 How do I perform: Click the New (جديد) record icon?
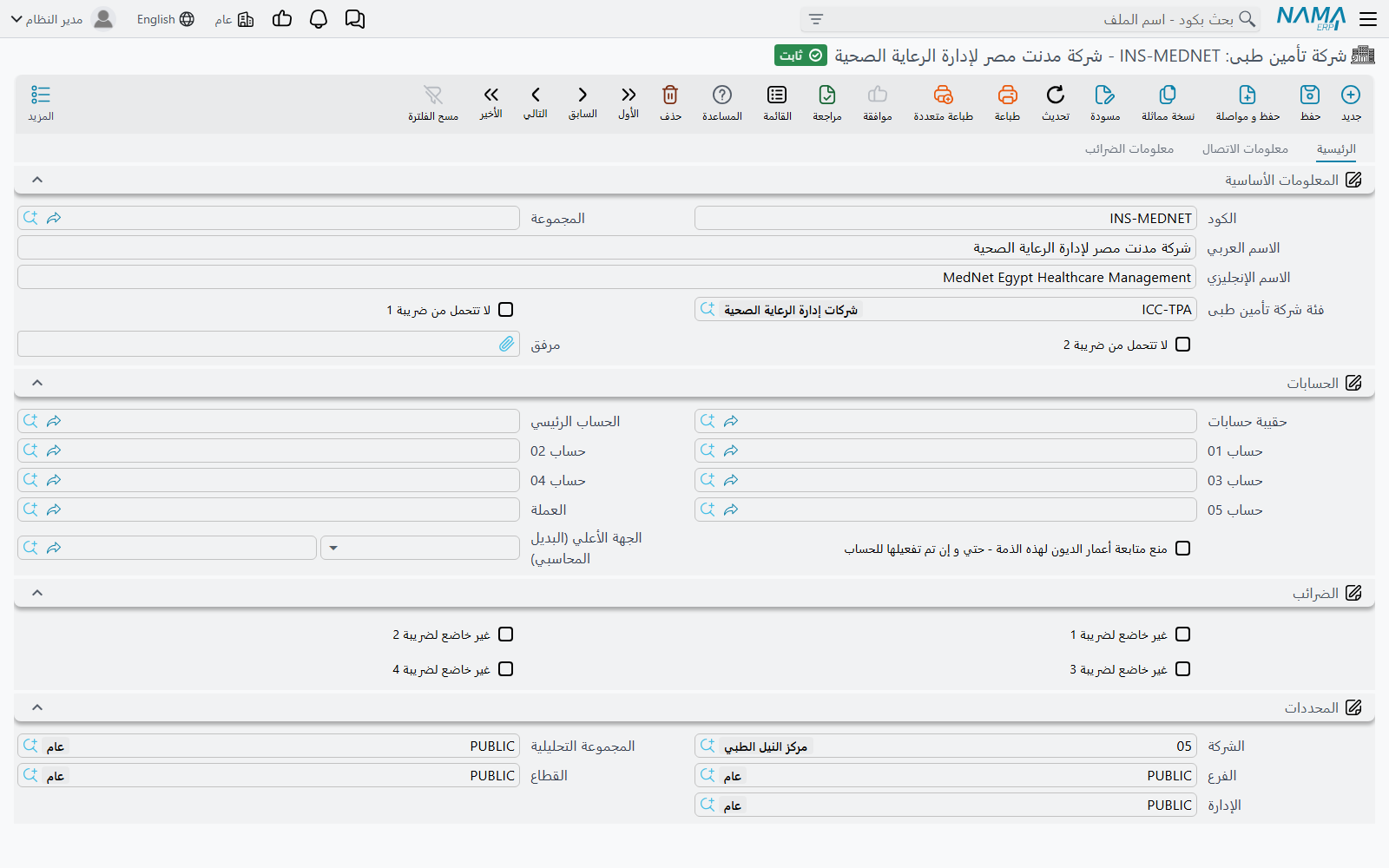[1351, 95]
